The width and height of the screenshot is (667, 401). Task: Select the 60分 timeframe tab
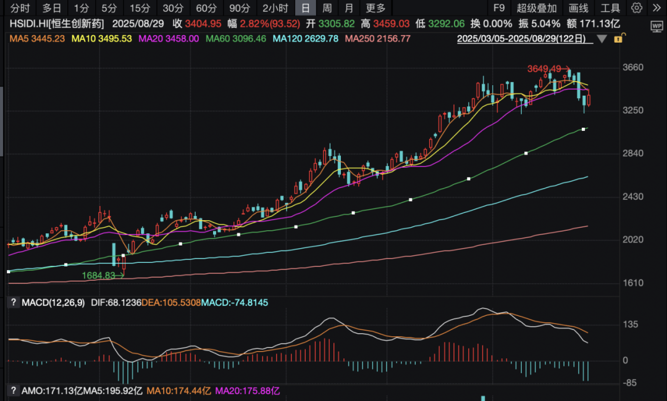pyautogui.click(x=206, y=8)
